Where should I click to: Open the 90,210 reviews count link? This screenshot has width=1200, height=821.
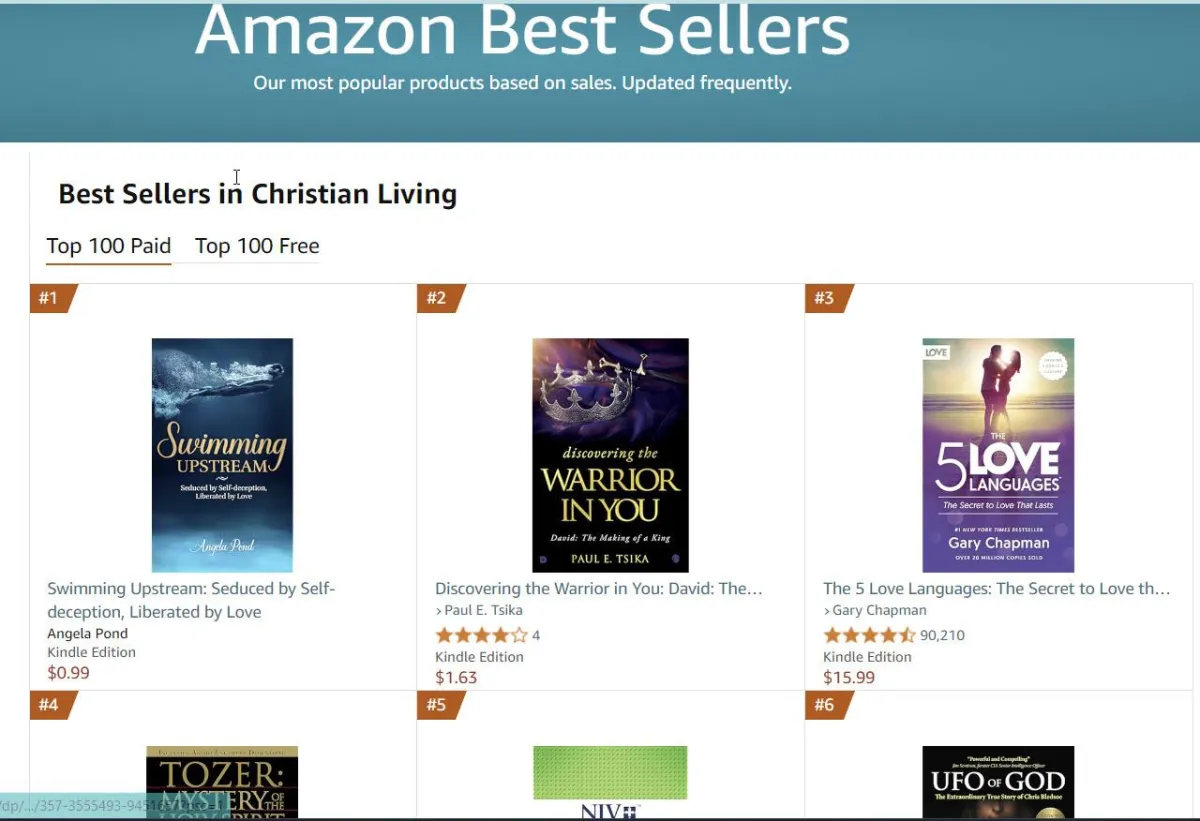[x=943, y=635]
